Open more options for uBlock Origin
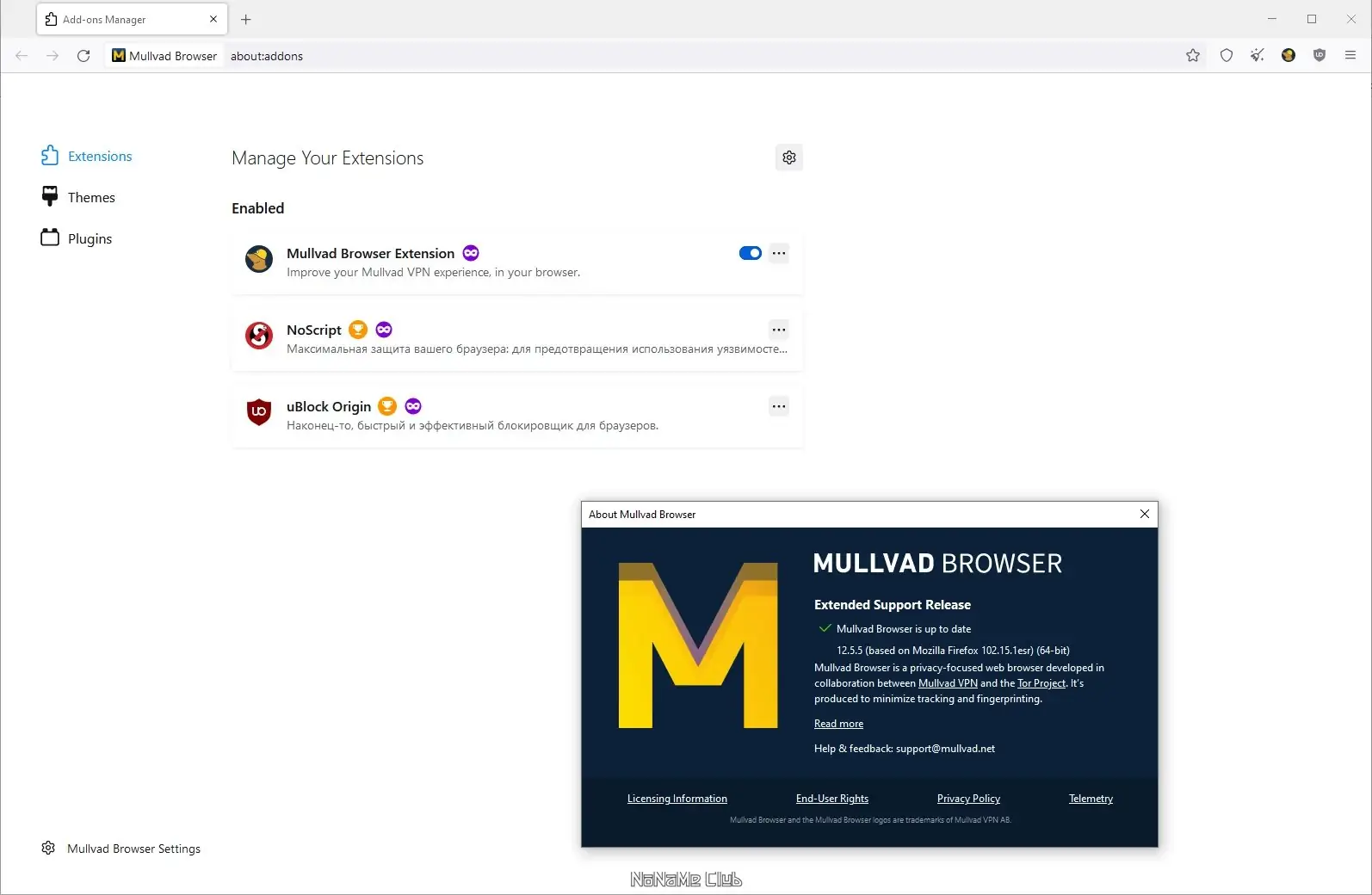The image size is (1372, 895). pyautogui.click(x=779, y=406)
